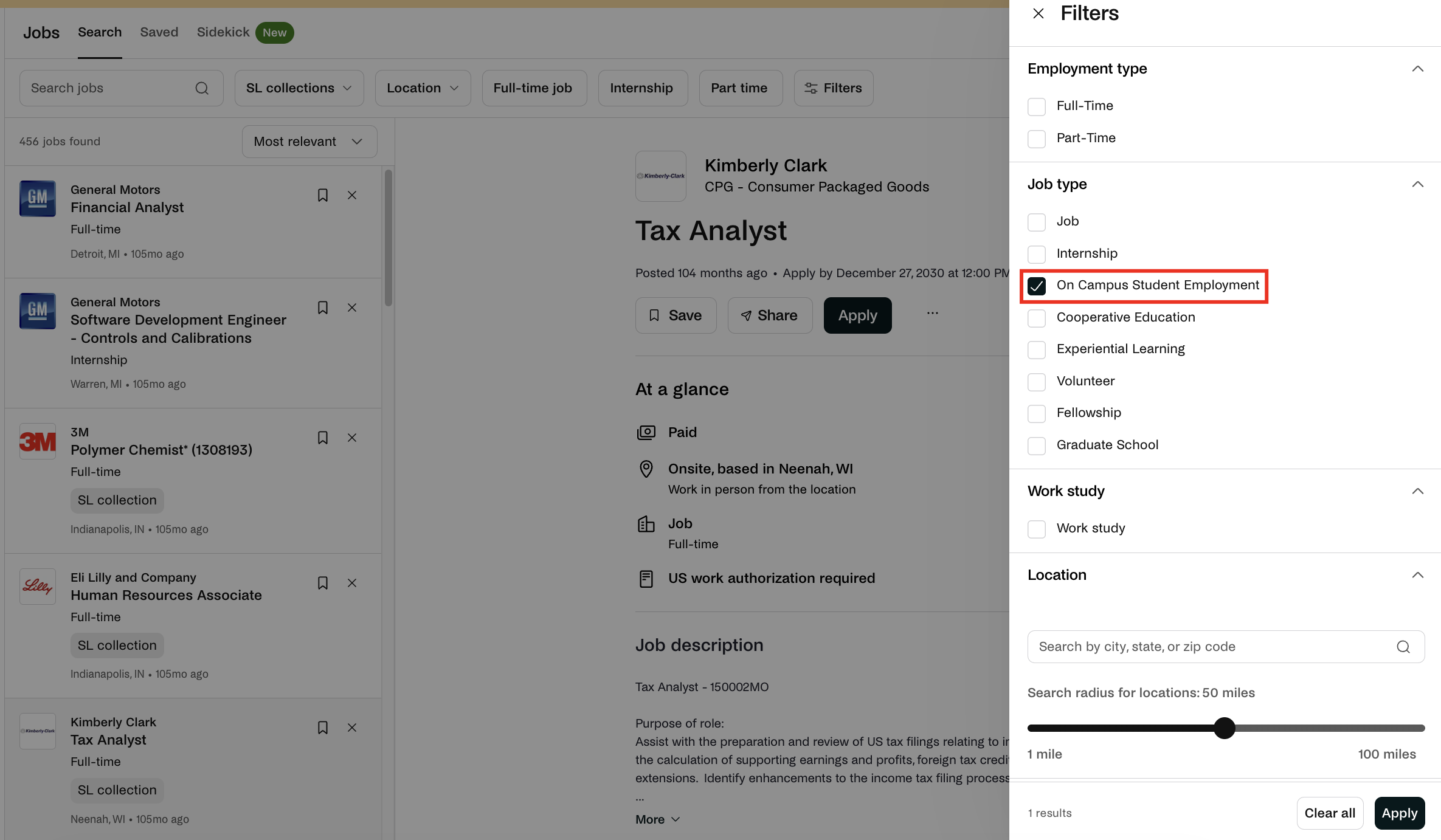Dismiss the Kimberly Clark Tax Analyst listing

(352, 728)
